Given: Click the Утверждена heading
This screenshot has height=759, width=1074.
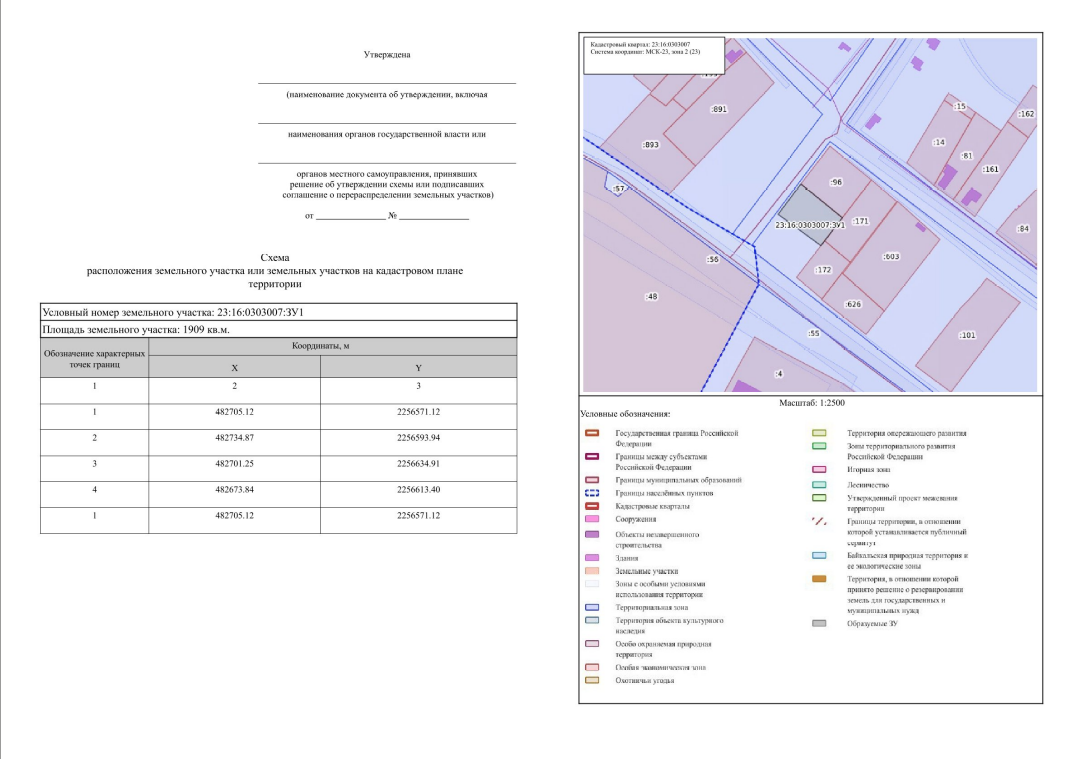Looking at the screenshot, I should pyautogui.click(x=387, y=55).
